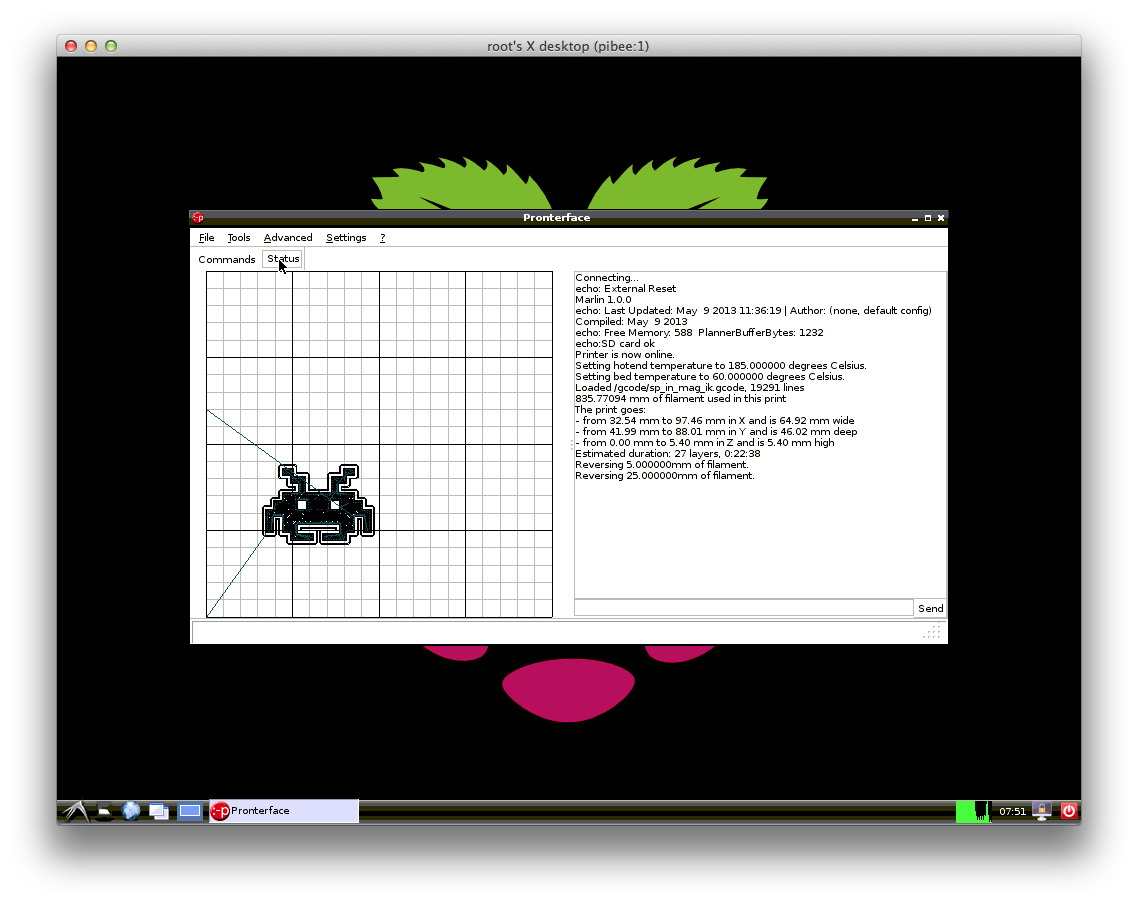Click 'Reversing 25.000000mm of filament.' line

coord(665,476)
